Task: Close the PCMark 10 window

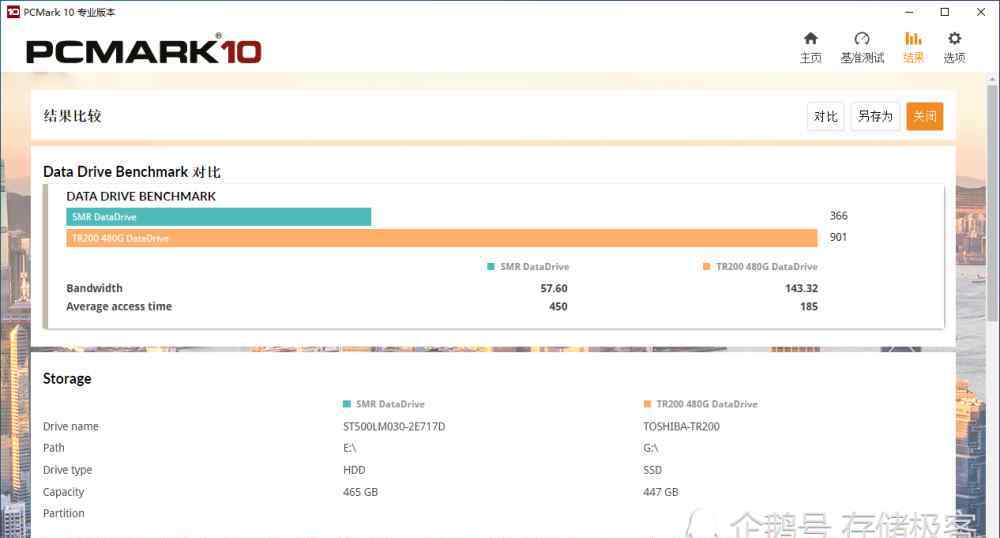Action: tap(981, 12)
